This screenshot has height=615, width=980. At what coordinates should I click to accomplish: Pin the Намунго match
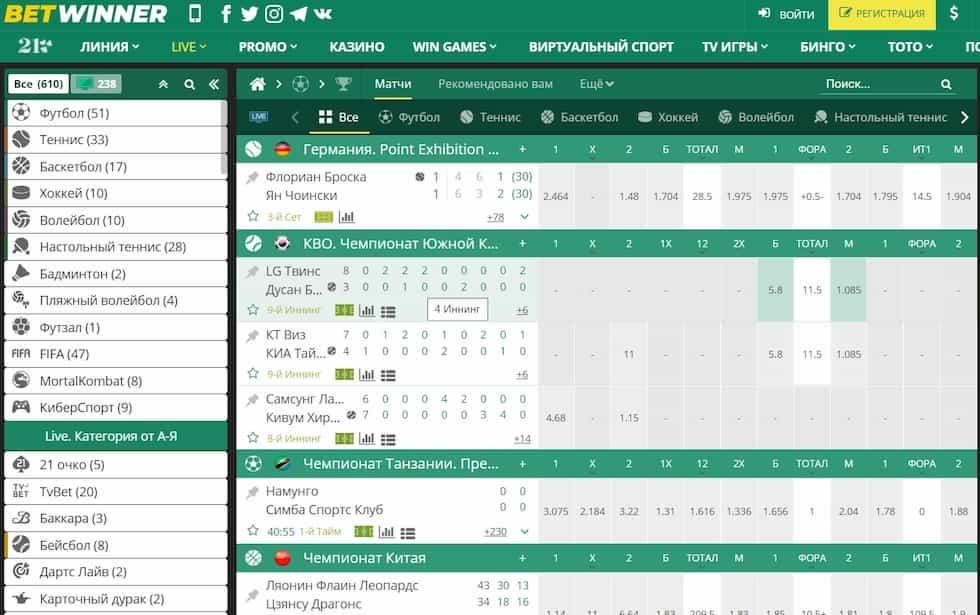click(252, 492)
